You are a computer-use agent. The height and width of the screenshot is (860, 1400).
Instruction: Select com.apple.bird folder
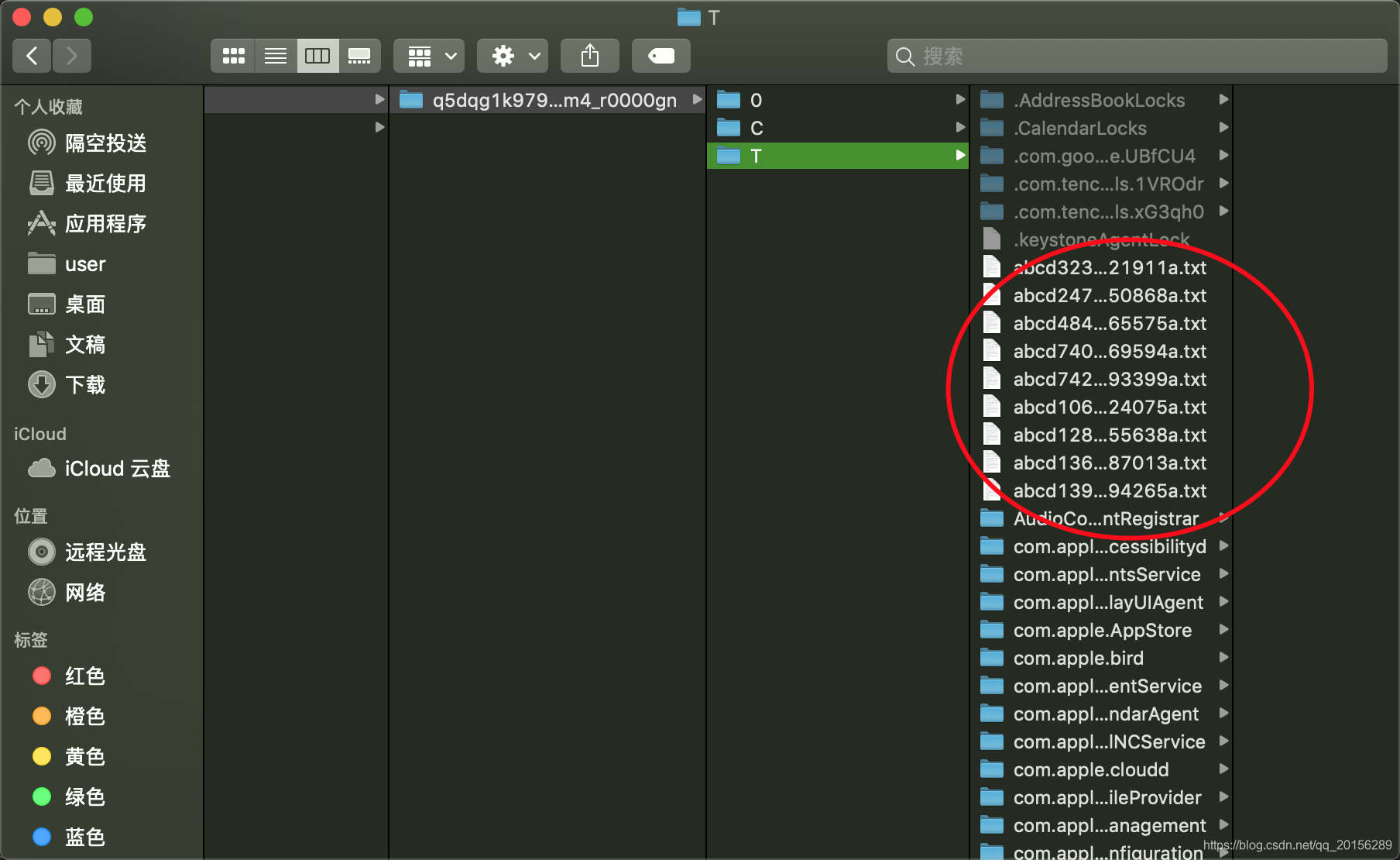click(1079, 658)
